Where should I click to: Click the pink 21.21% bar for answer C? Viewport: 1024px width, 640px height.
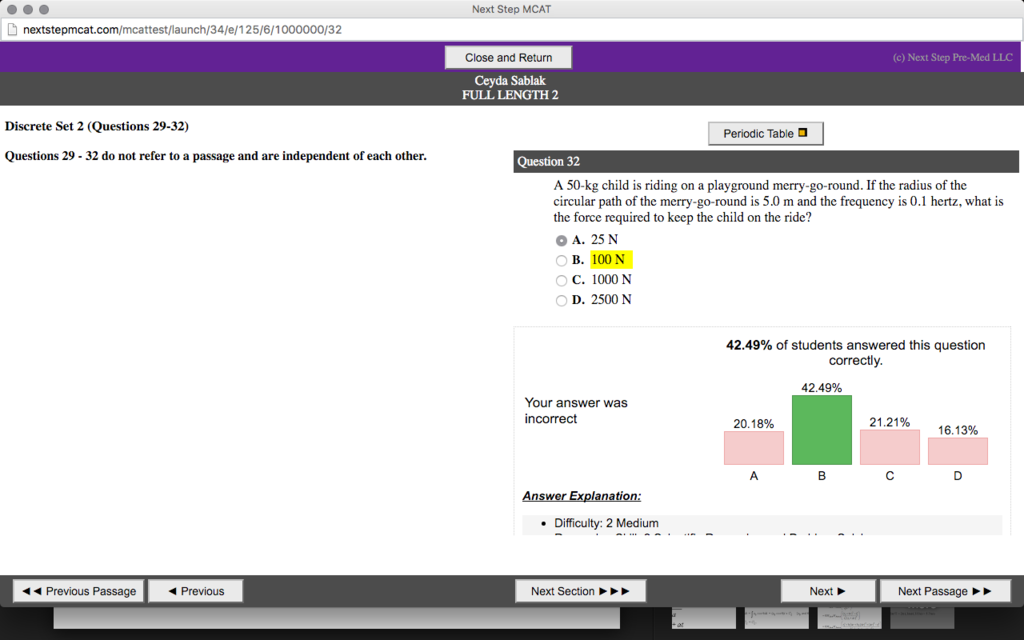(889, 447)
